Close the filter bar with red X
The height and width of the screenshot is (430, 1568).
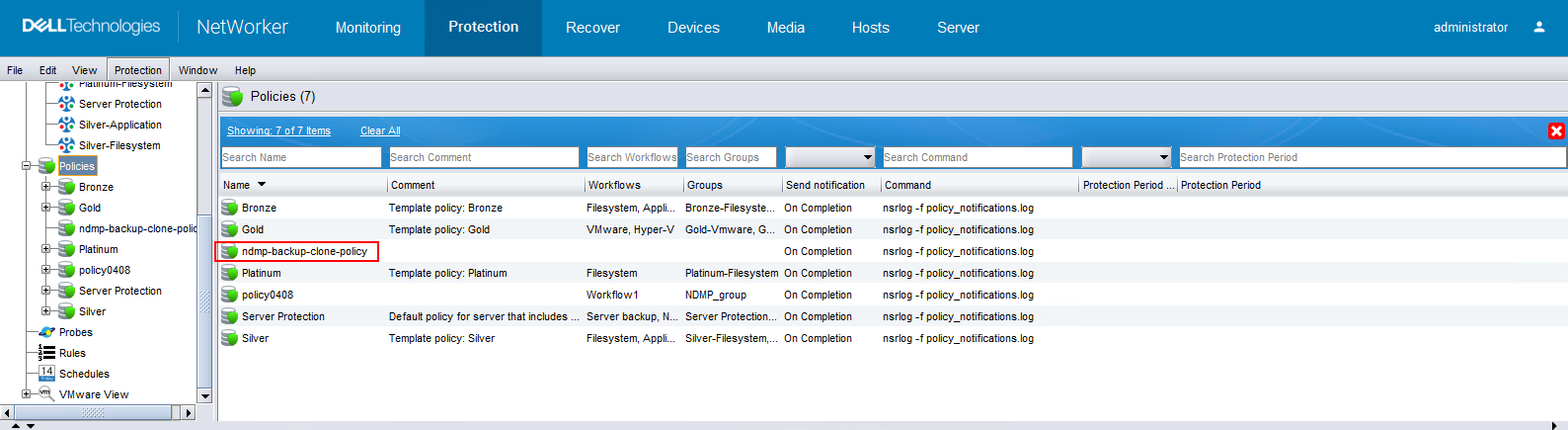coord(1556,130)
